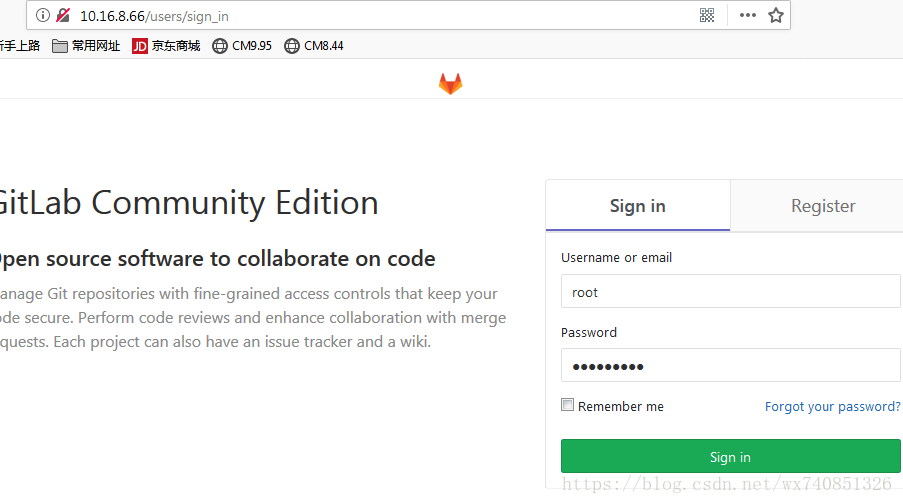Click the insecure connection lock icon
The image size is (903, 504).
tap(63, 16)
